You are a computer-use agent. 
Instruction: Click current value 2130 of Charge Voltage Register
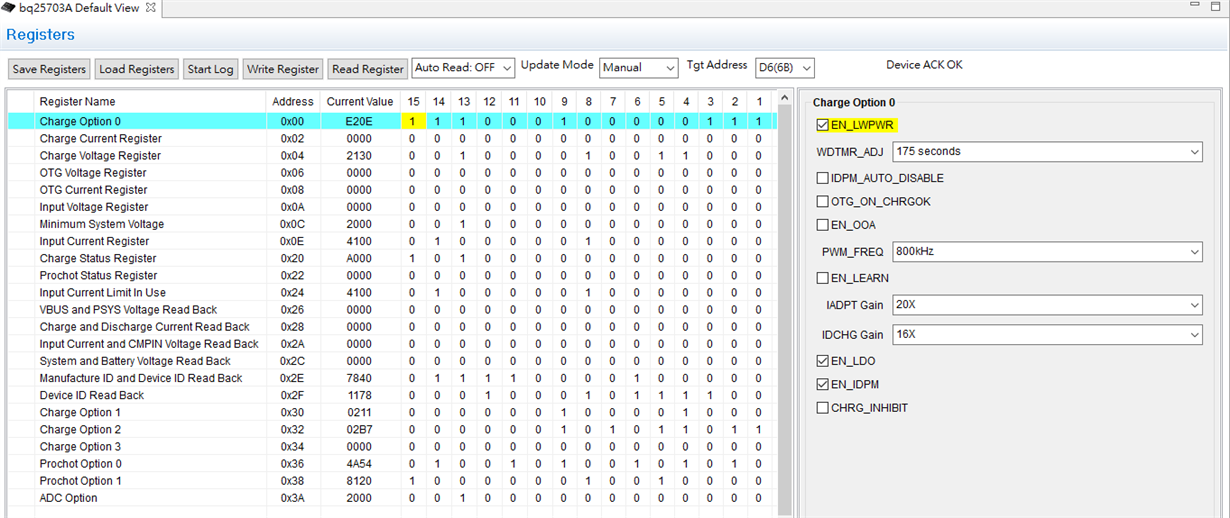tap(360, 156)
